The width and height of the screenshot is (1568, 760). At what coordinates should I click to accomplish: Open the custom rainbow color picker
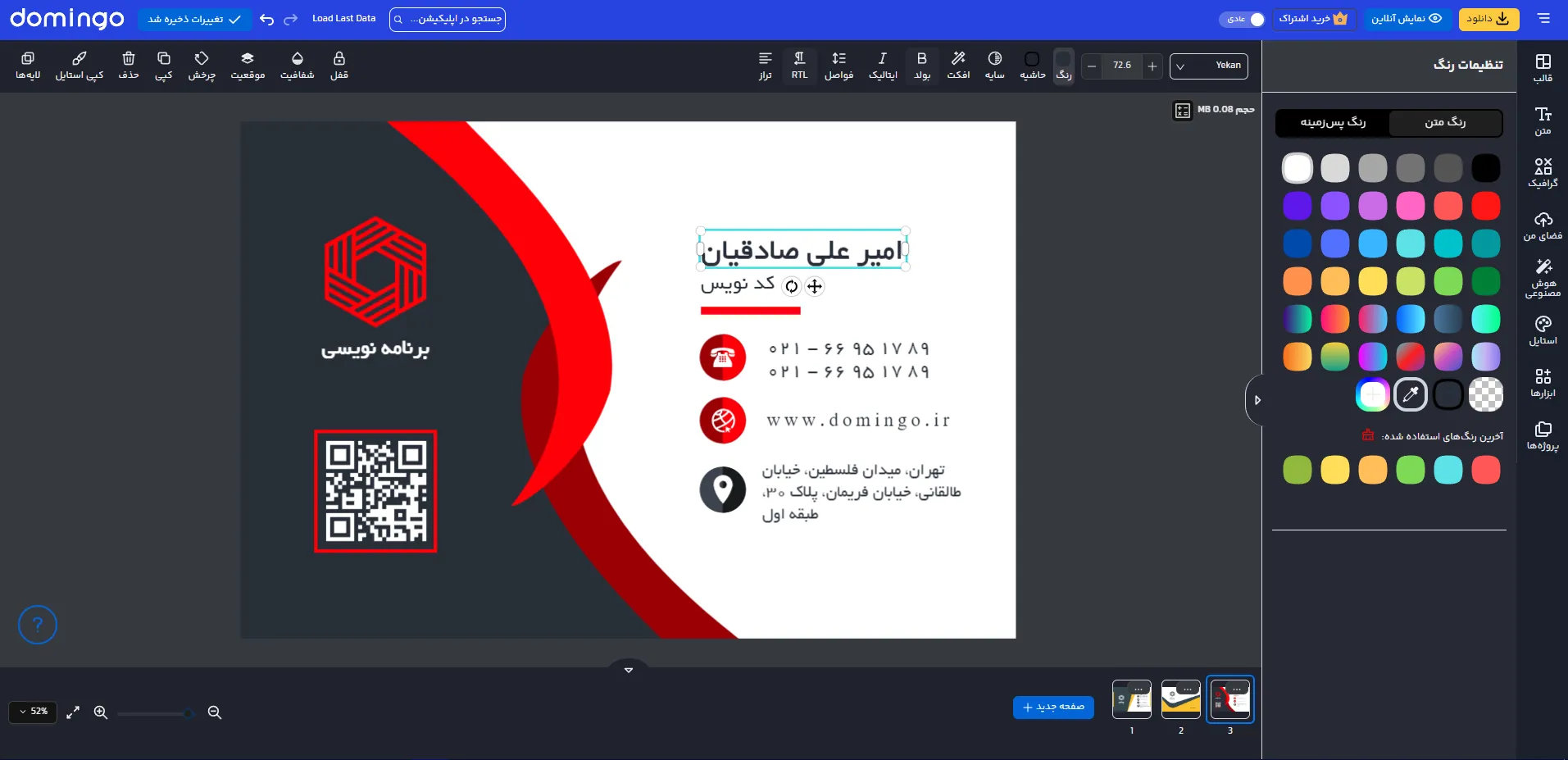click(x=1373, y=394)
